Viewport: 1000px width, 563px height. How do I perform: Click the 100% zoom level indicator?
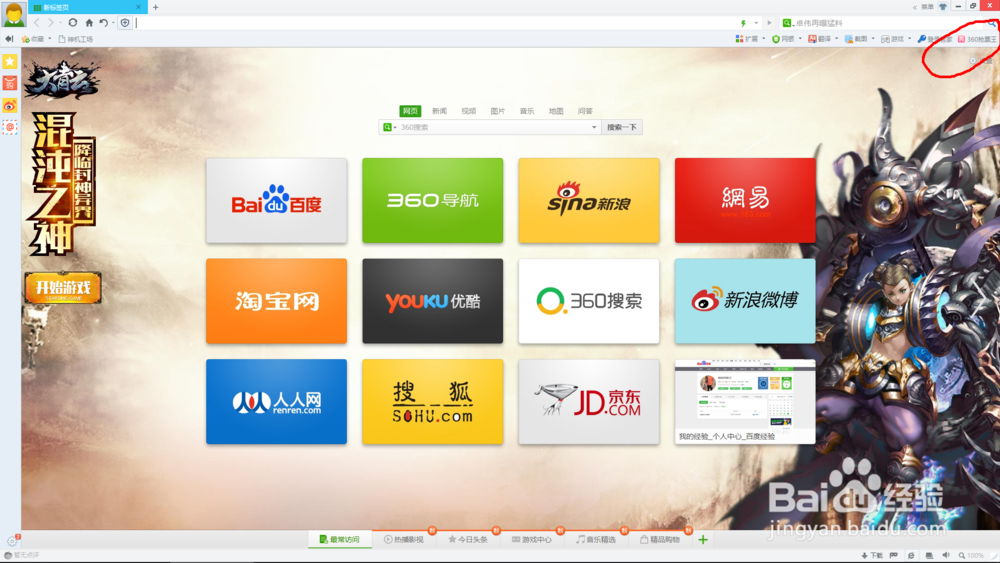[971, 555]
